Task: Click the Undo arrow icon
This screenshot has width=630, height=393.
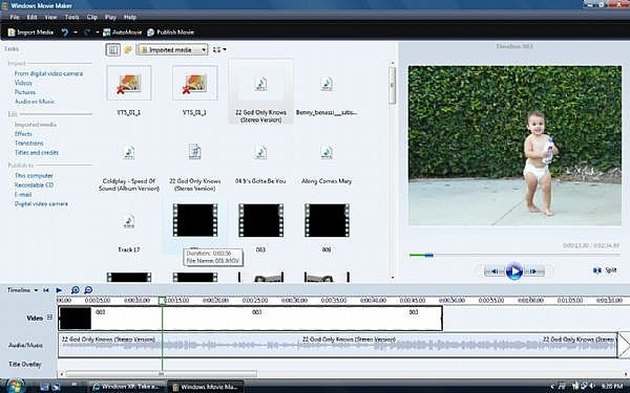Action: [x=65, y=32]
